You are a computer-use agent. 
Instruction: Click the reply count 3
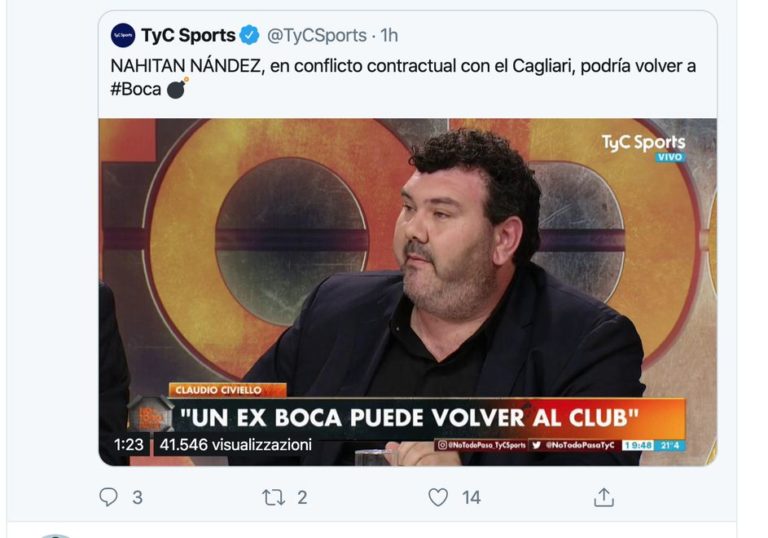[x=138, y=498]
